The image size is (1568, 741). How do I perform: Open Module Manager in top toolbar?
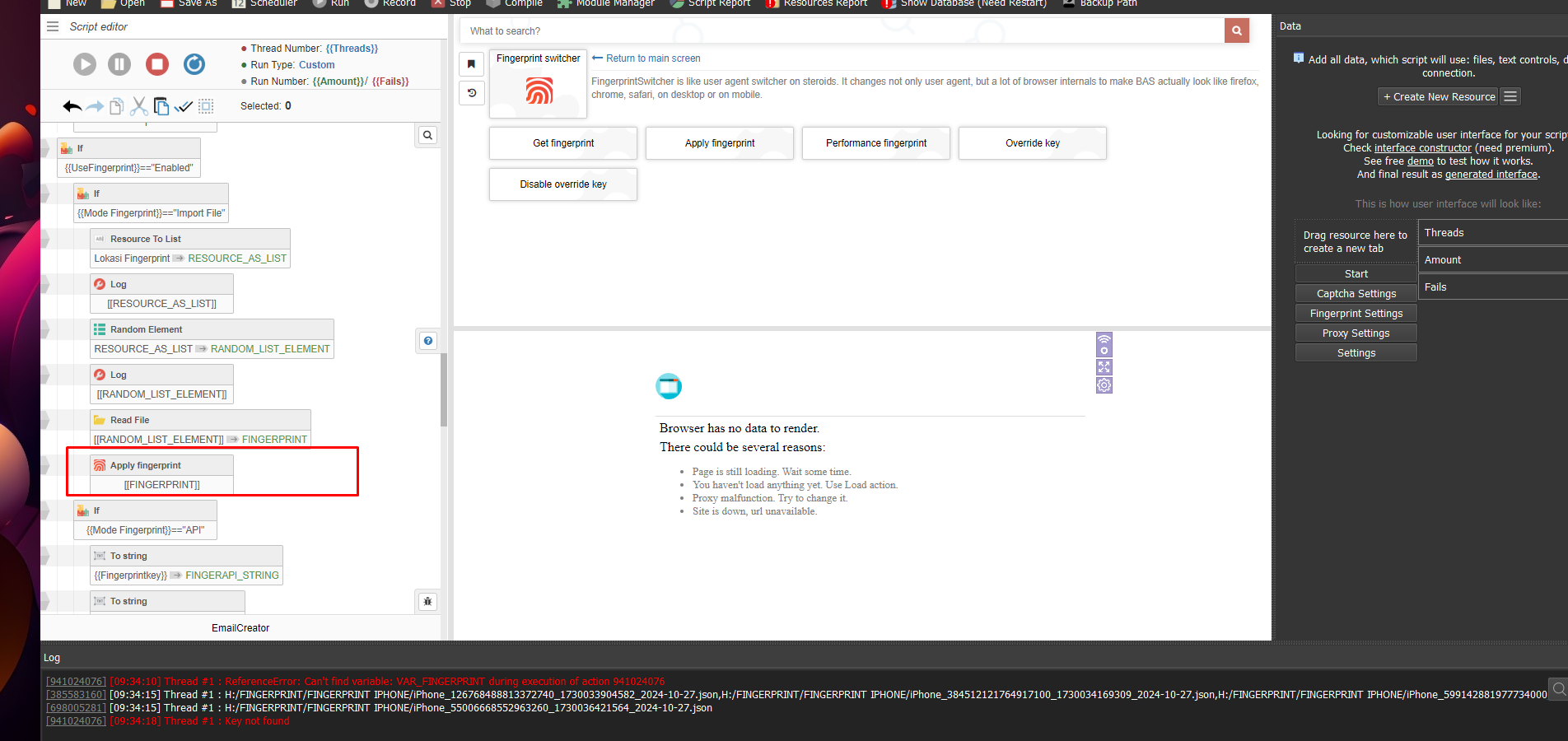(606, 3)
